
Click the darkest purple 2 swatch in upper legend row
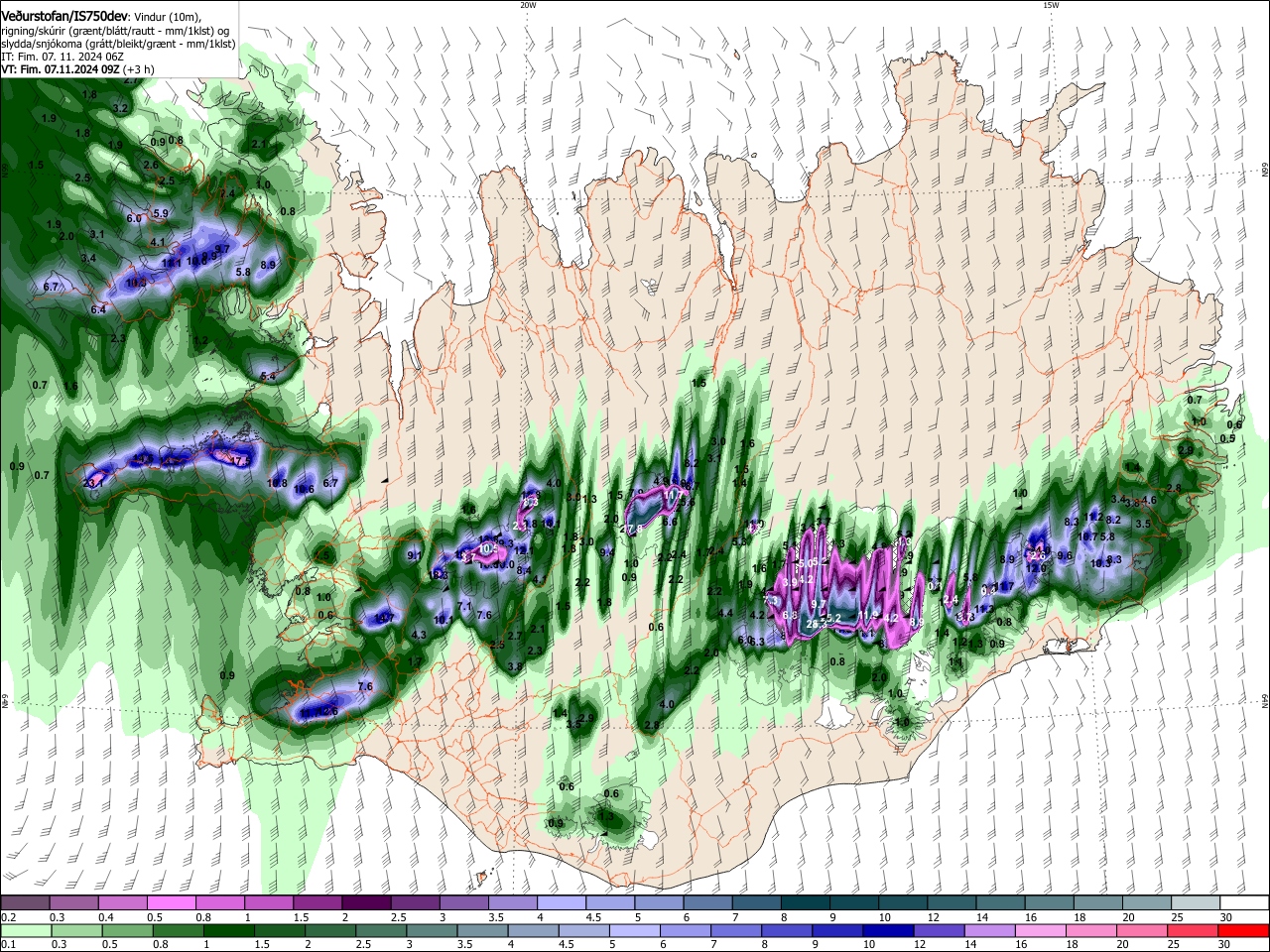pyautogui.click(x=365, y=902)
